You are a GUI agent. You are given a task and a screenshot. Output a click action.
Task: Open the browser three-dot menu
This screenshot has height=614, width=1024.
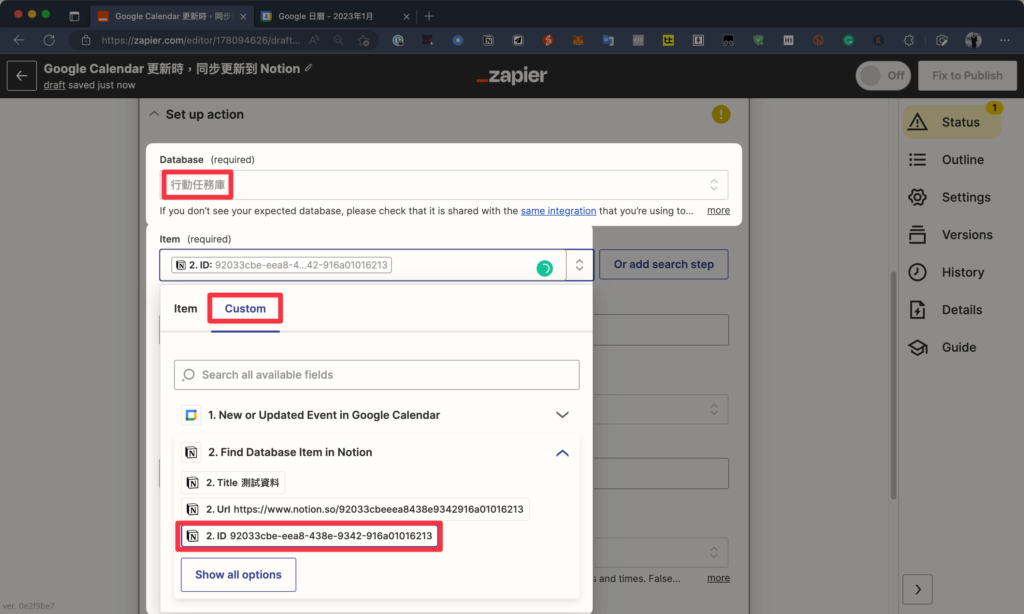1004,40
